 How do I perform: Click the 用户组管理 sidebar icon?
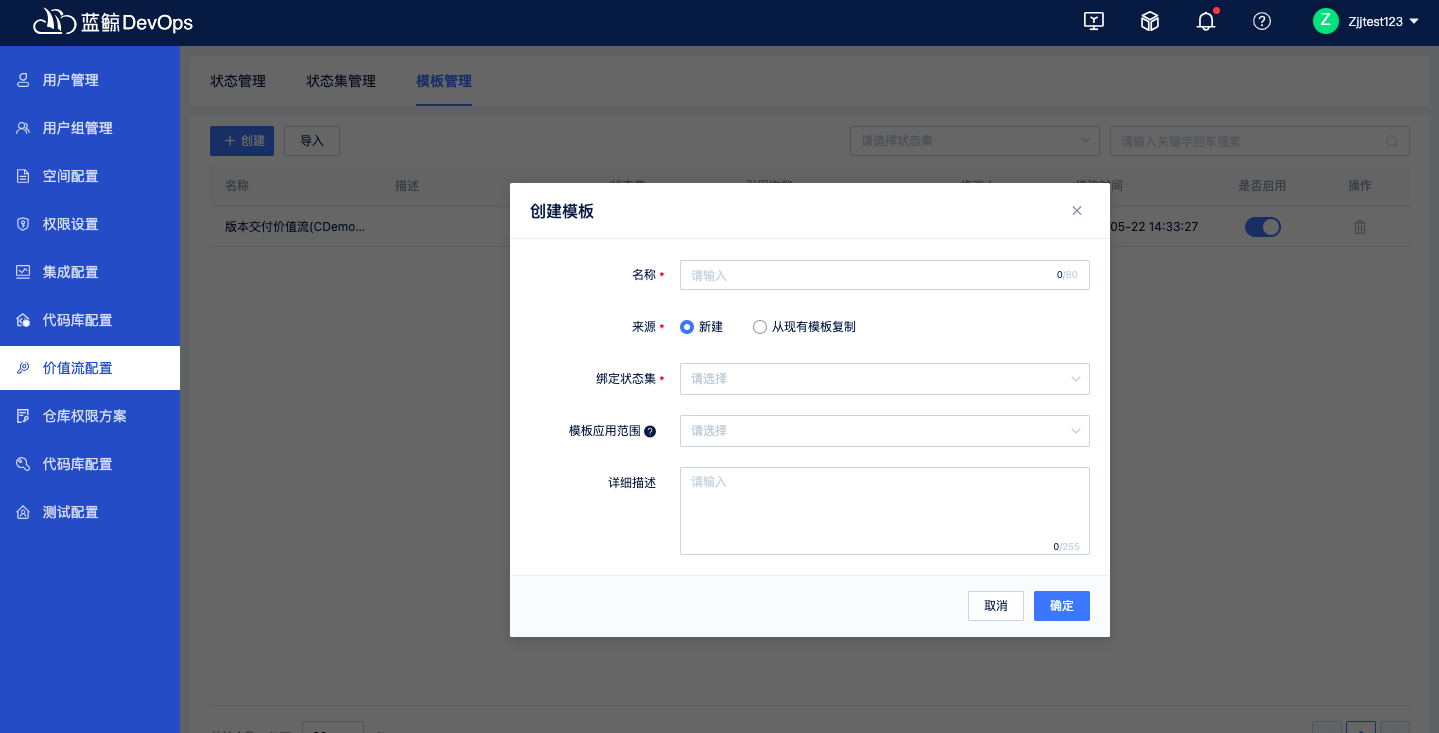pyautogui.click(x=23, y=128)
